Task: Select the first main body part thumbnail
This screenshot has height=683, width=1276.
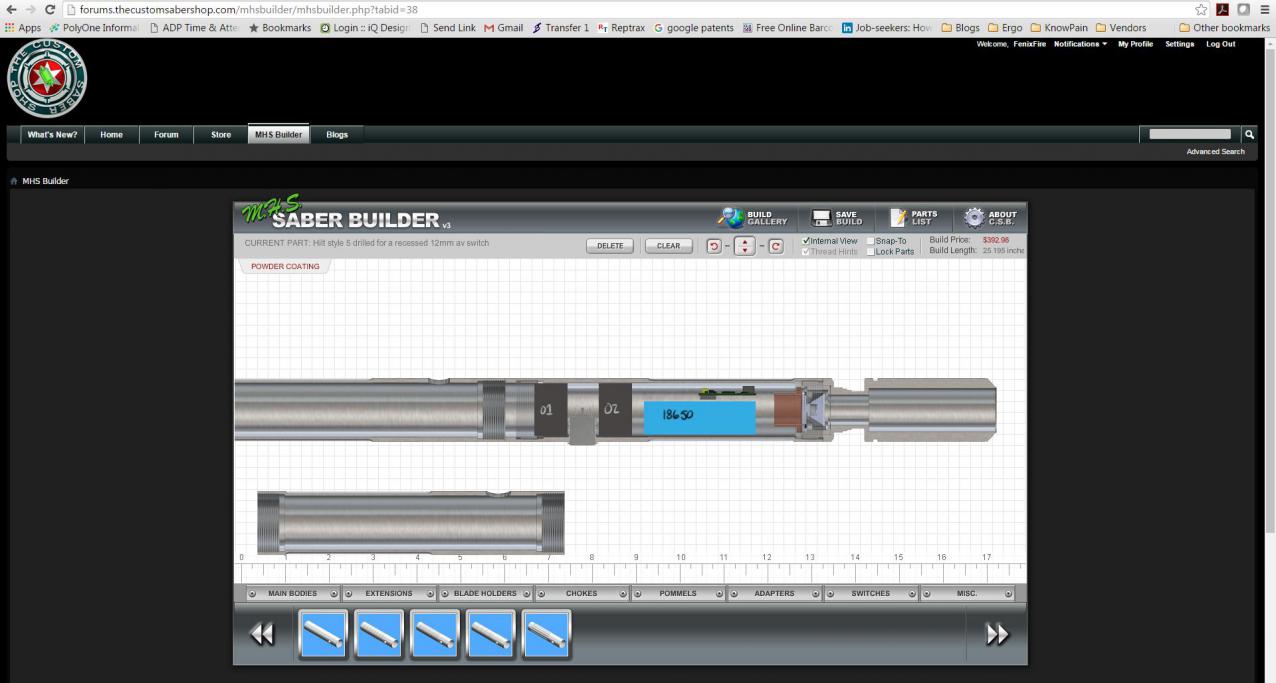Action: (x=323, y=634)
